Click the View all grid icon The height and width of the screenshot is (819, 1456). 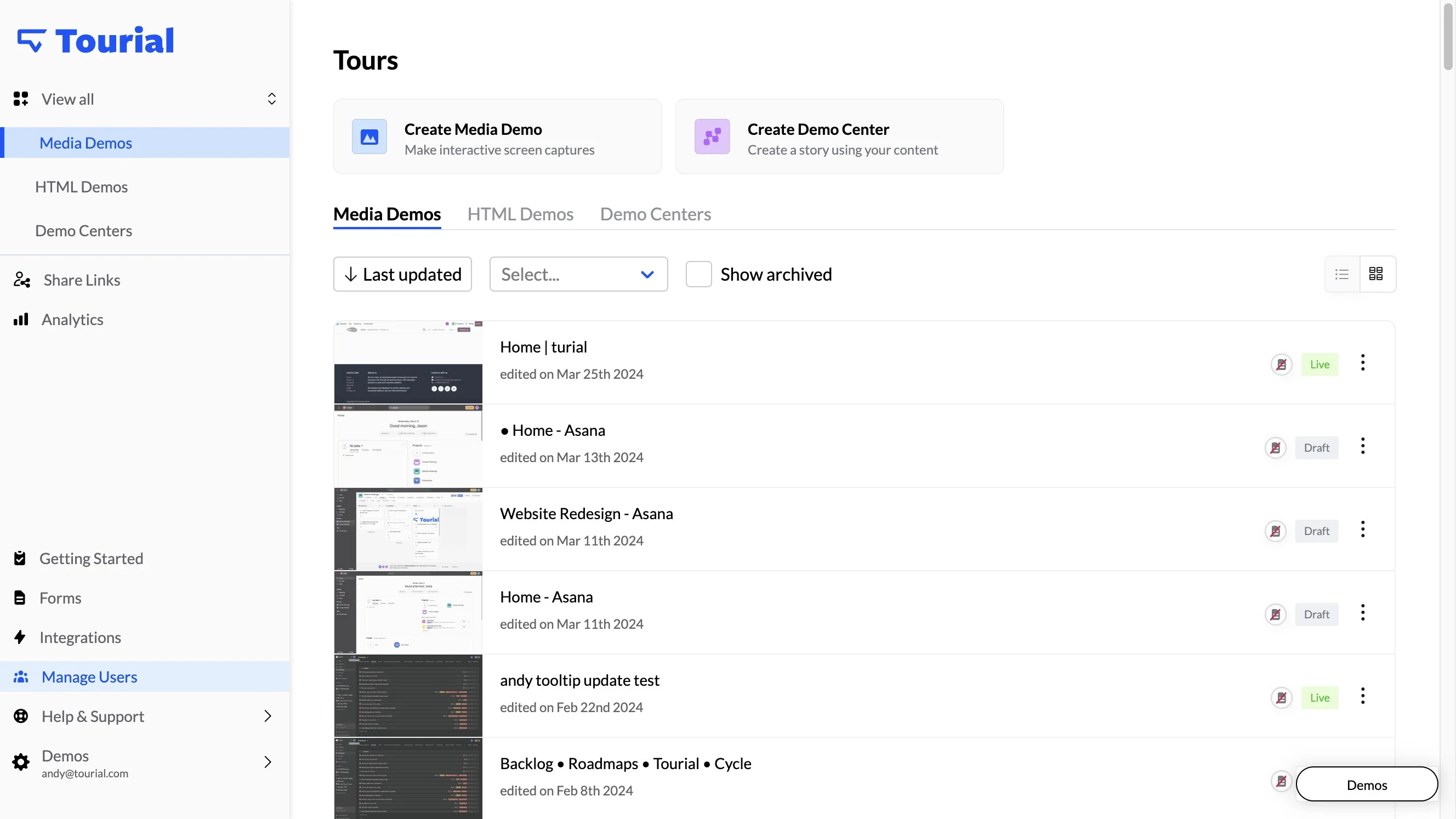21,99
